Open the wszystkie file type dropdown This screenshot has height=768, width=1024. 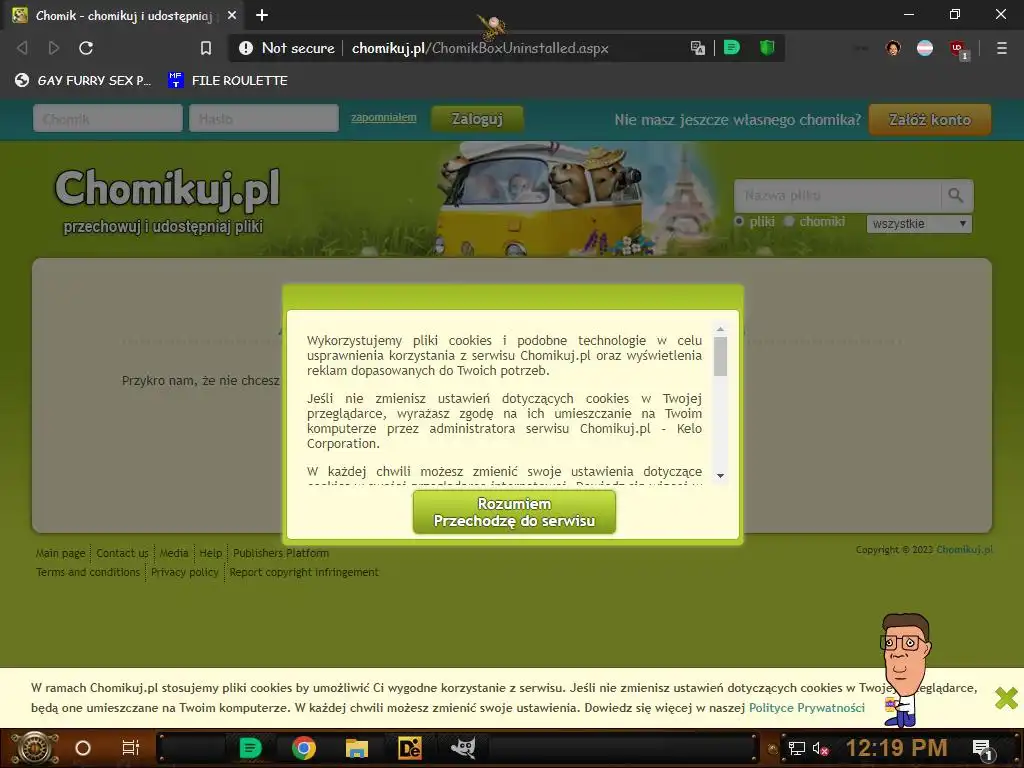(919, 223)
